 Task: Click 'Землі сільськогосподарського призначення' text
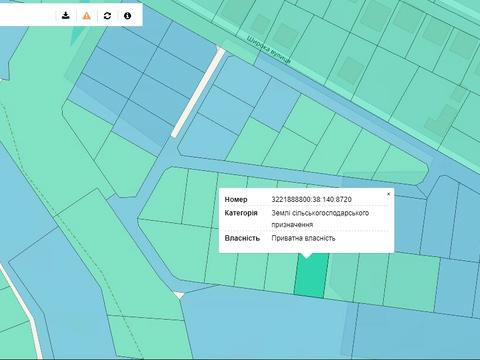click(x=320, y=219)
